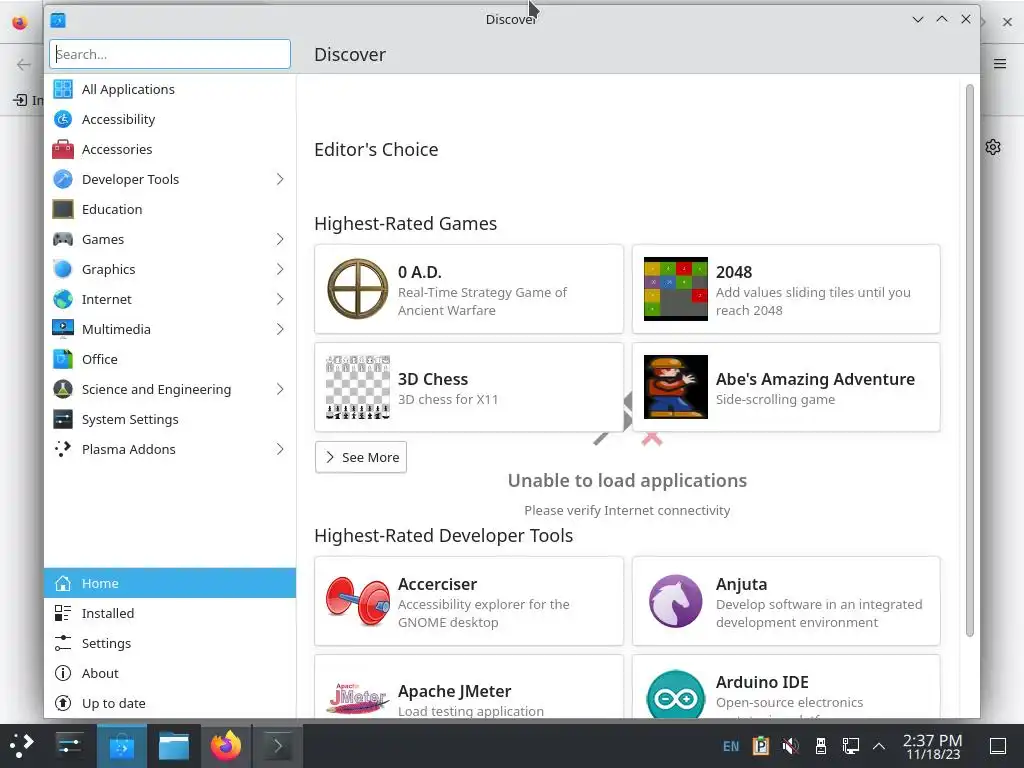Expand the Science and Engineering arrow
The image size is (1024, 768).
coord(280,389)
